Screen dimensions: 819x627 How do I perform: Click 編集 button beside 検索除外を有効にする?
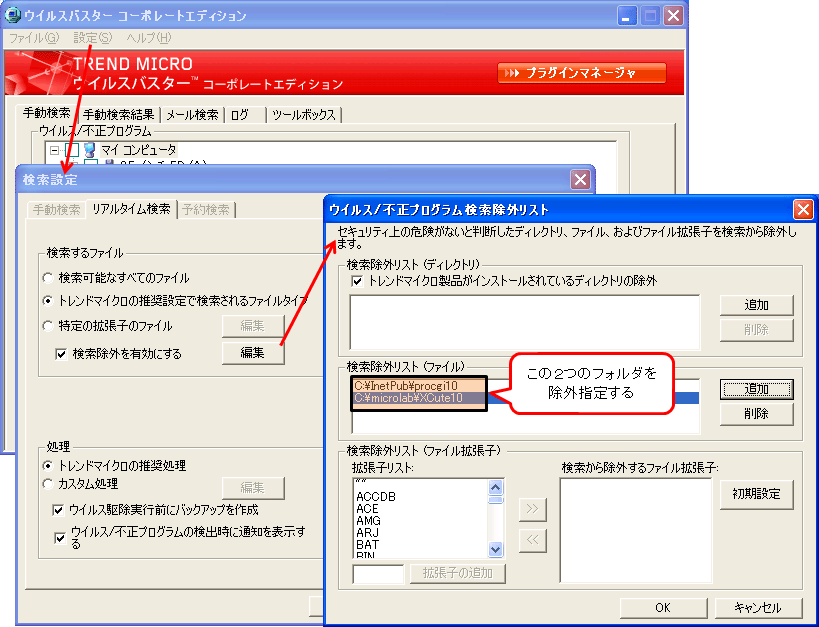point(253,353)
